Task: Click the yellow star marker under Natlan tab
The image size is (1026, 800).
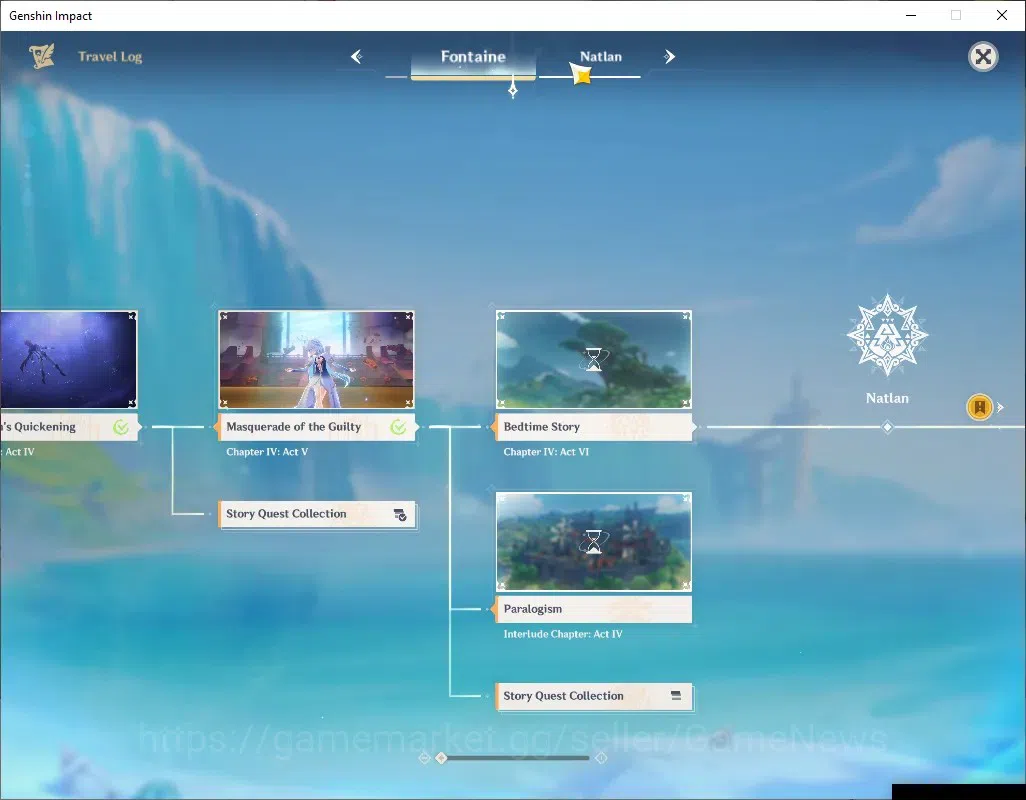Action: [580, 74]
